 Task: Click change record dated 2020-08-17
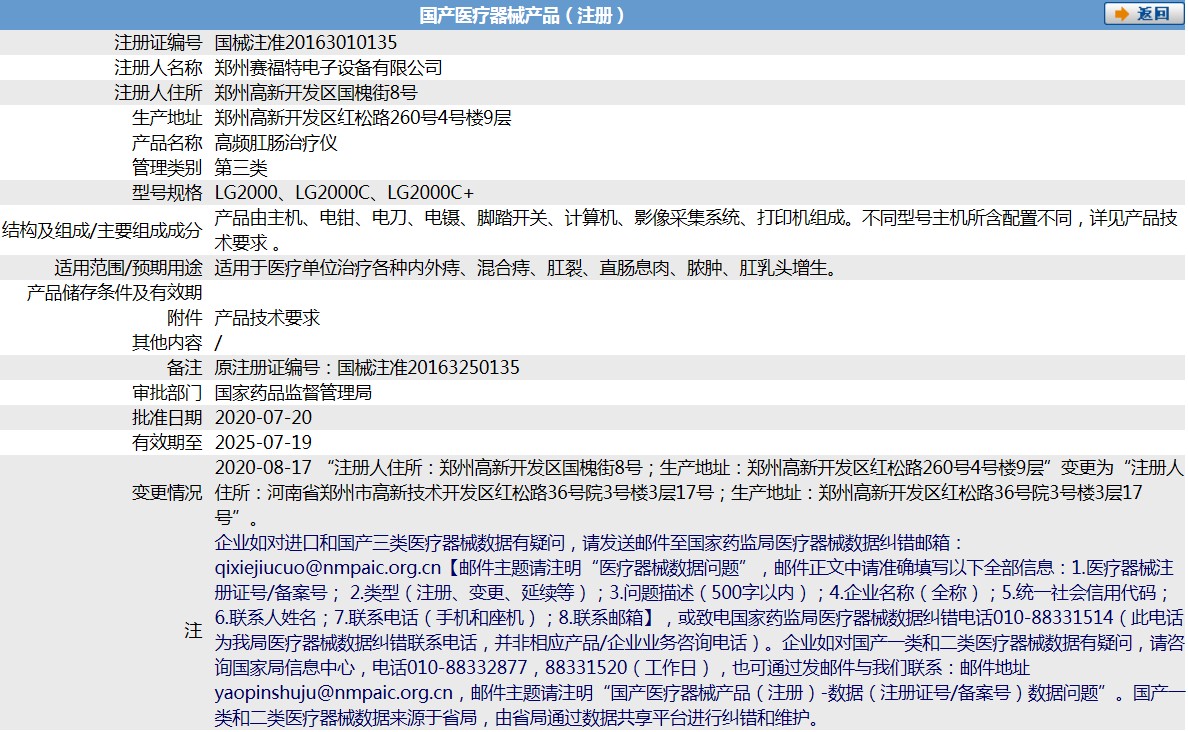coord(699,493)
